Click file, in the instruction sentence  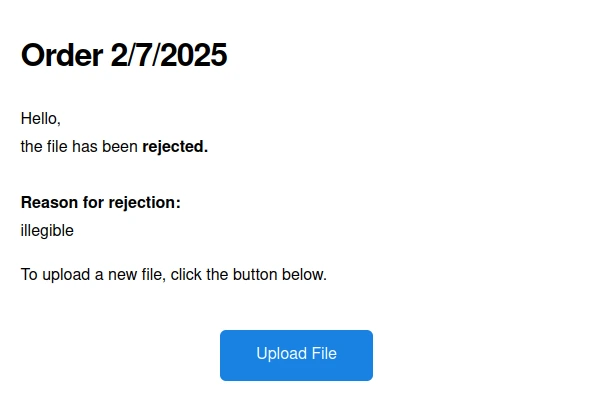tap(154, 274)
